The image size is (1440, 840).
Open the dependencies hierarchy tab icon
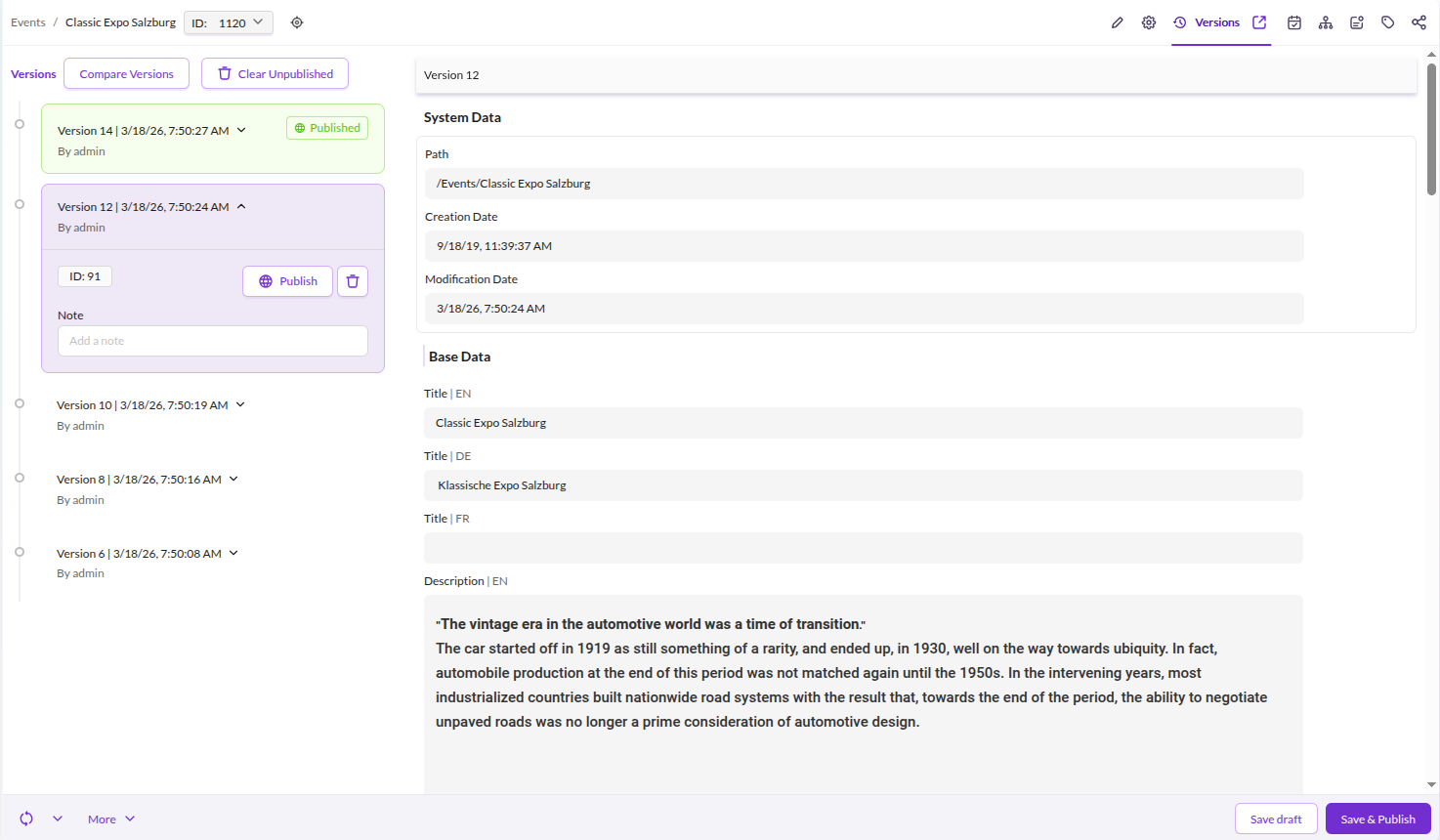pyautogui.click(x=1325, y=22)
